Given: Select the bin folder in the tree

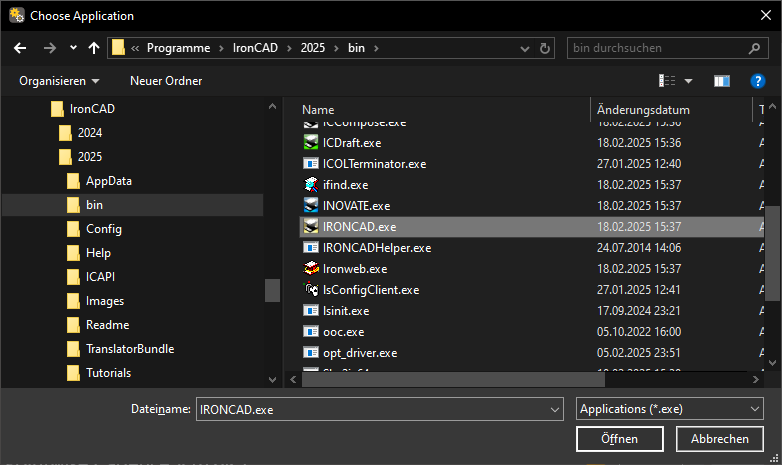Looking at the screenshot, I should click(132, 205).
